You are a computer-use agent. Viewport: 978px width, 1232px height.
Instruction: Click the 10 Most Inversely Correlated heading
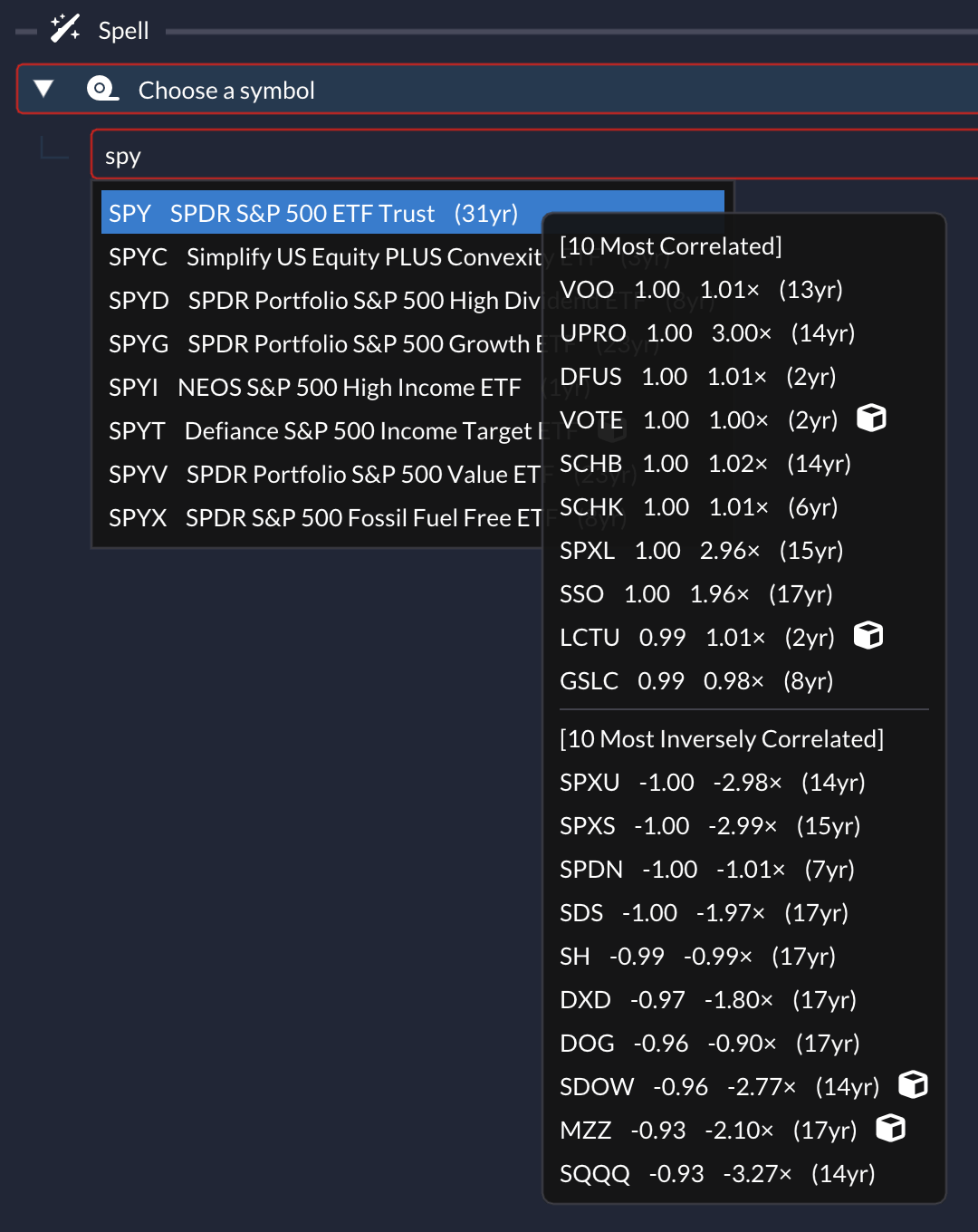pos(722,739)
